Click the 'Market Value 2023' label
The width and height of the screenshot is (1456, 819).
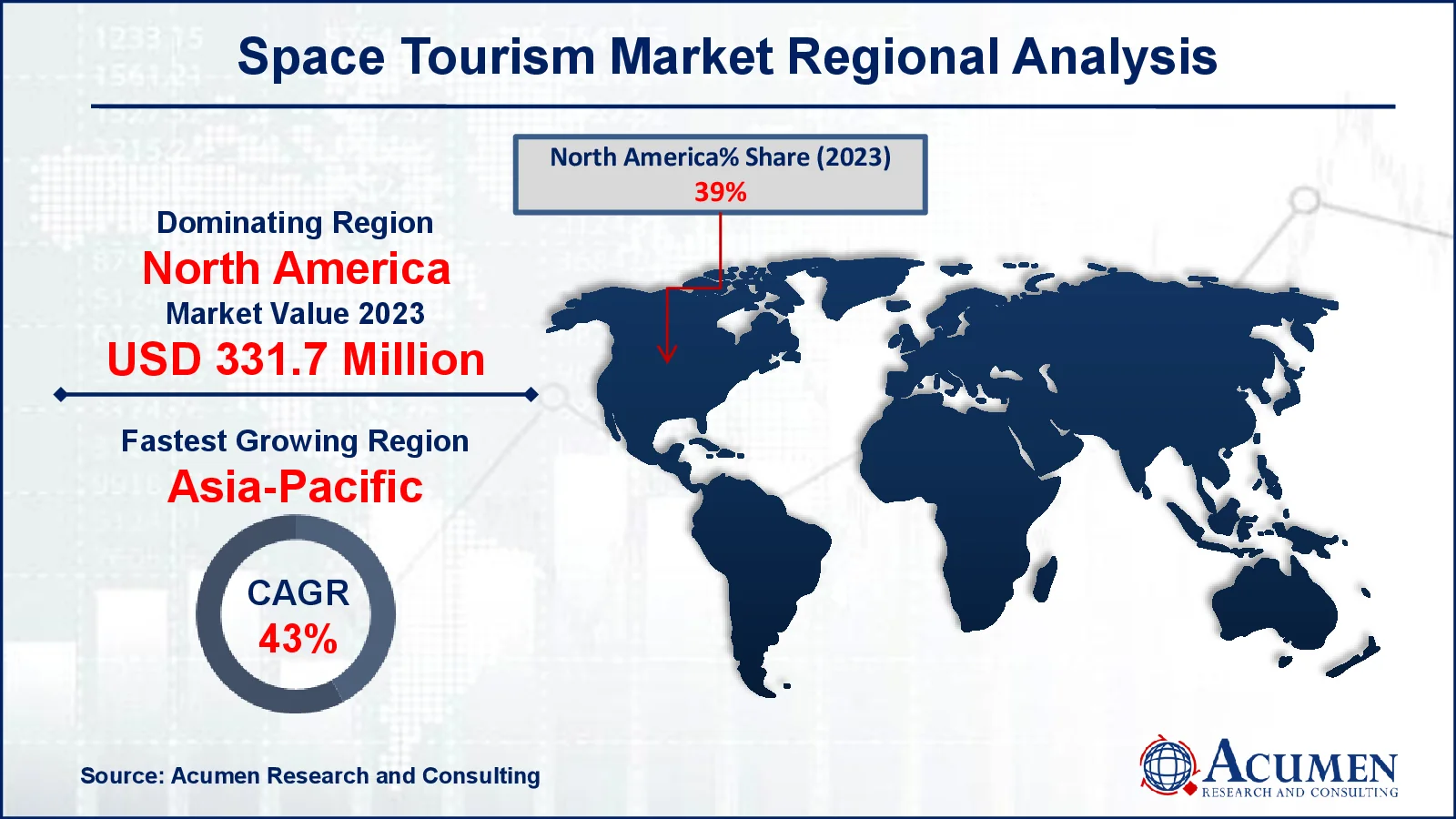tap(295, 314)
